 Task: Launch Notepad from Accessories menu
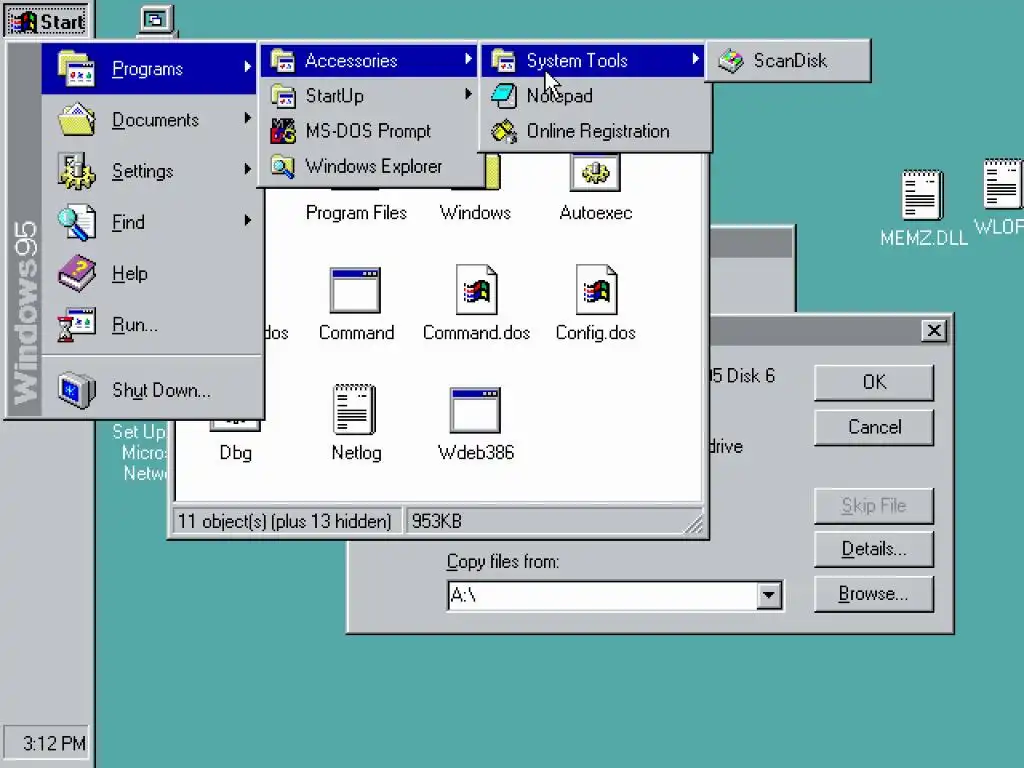596,96
